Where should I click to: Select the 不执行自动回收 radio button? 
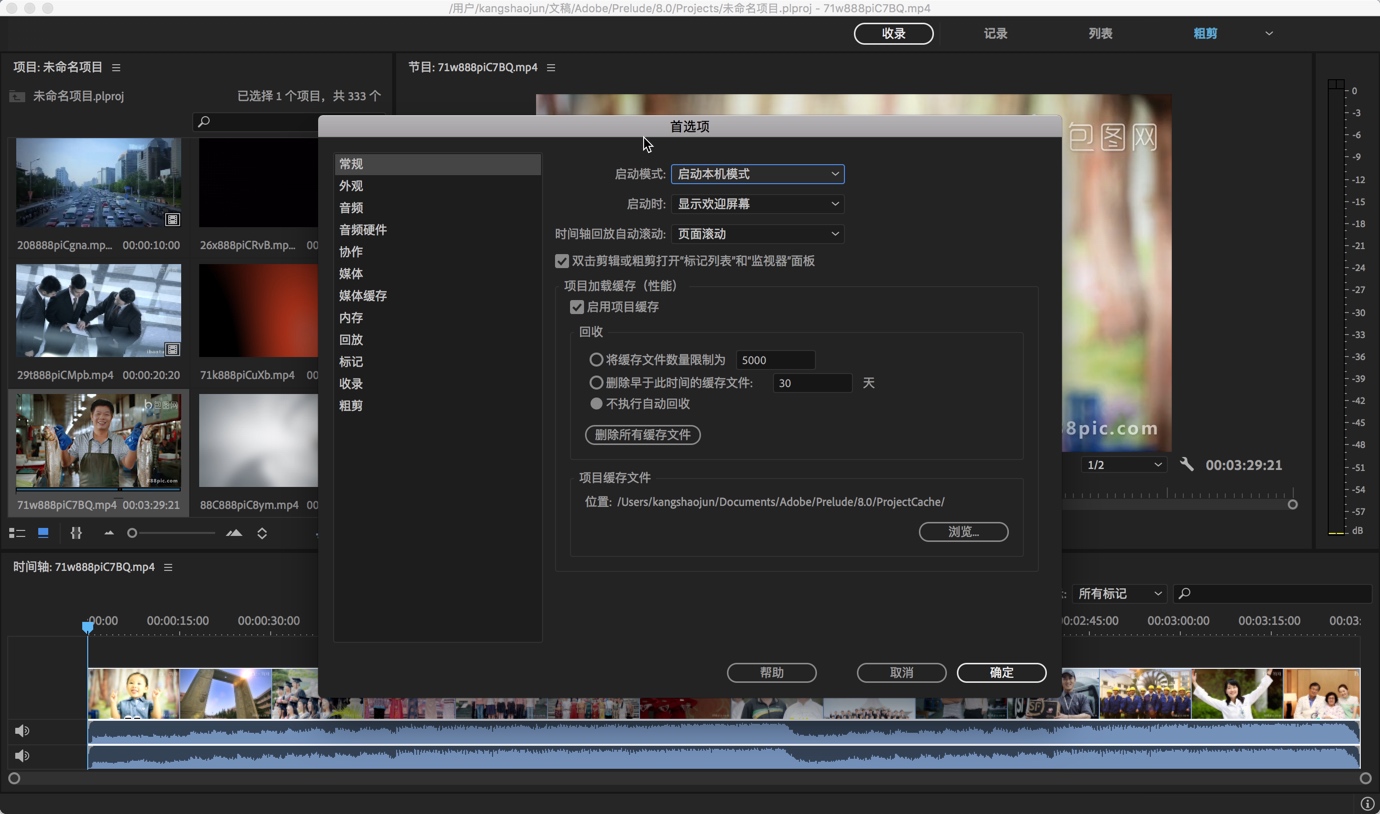click(596, 404)
